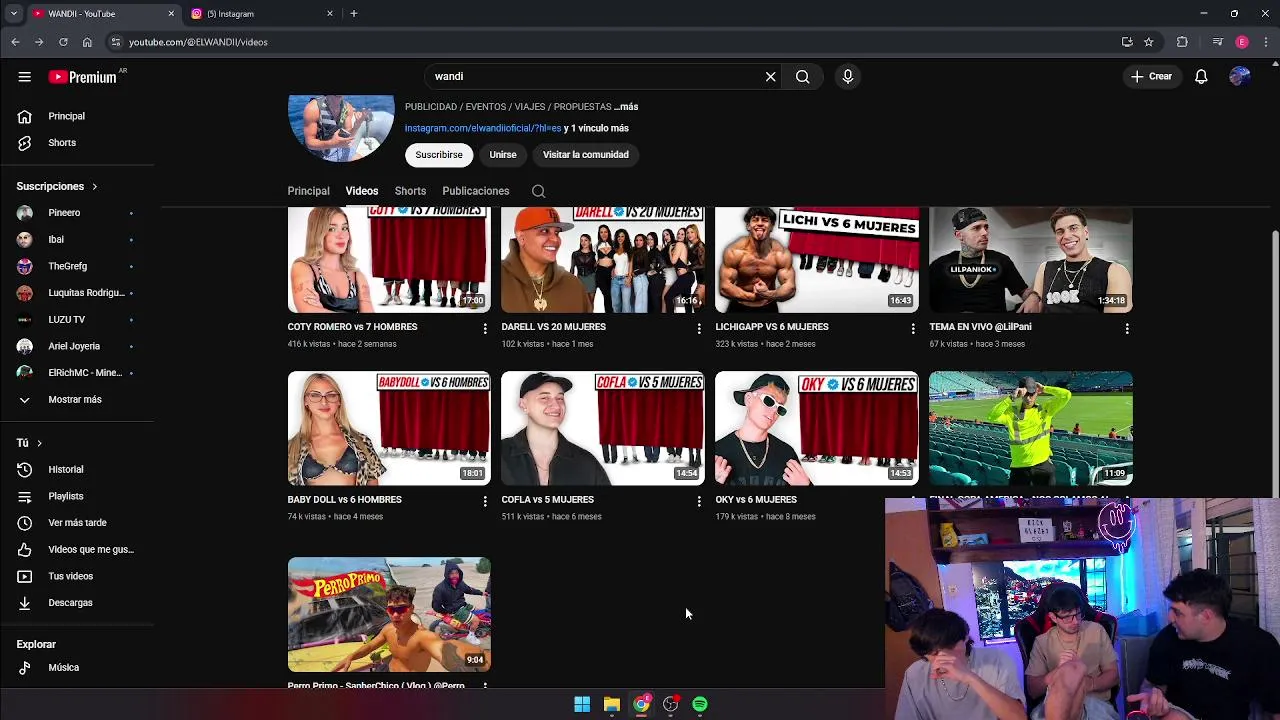Go back in browser history

pyautogui.click(x=15, y=42)
